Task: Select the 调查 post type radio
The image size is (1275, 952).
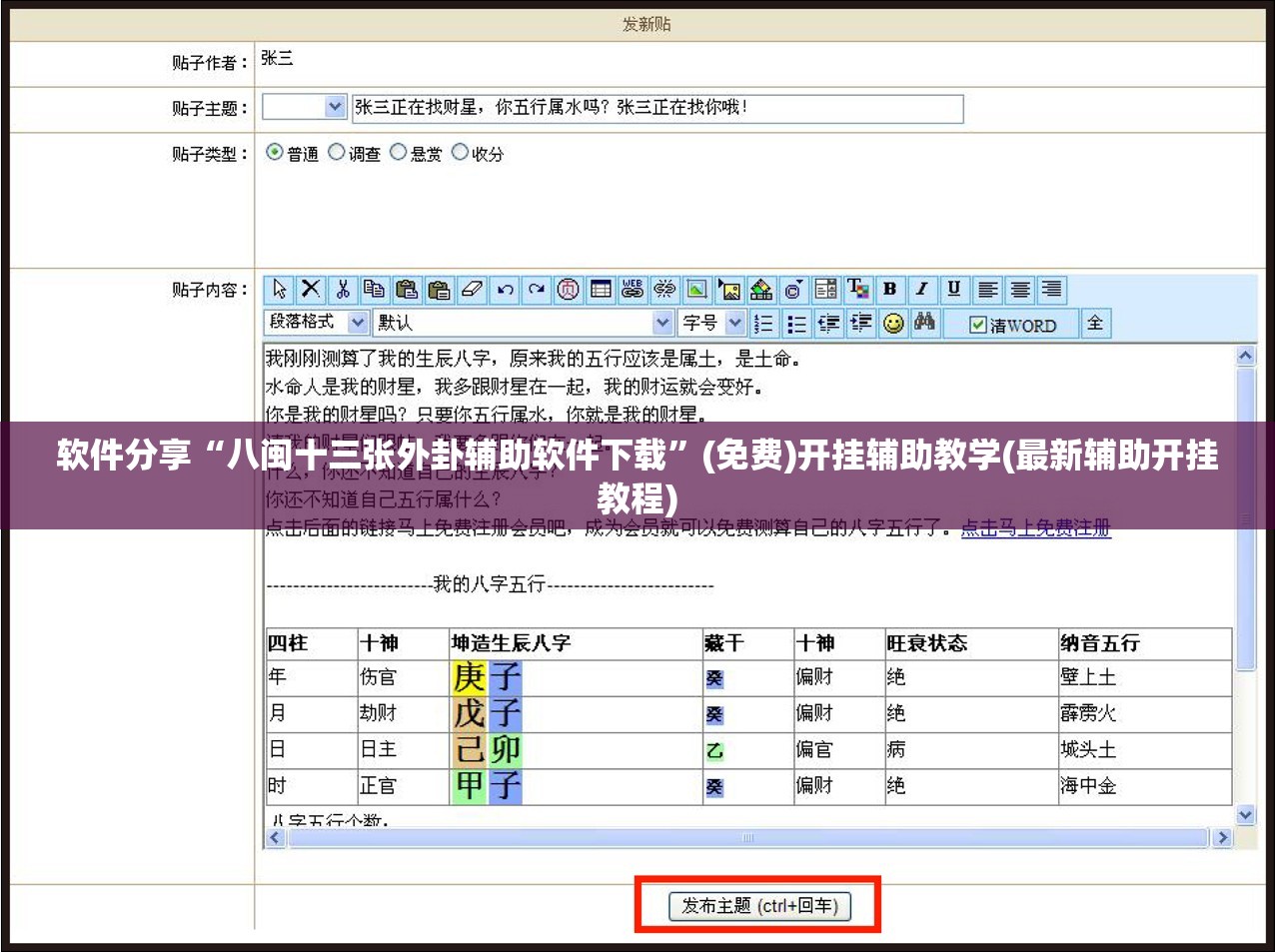Action: [337, 153]
